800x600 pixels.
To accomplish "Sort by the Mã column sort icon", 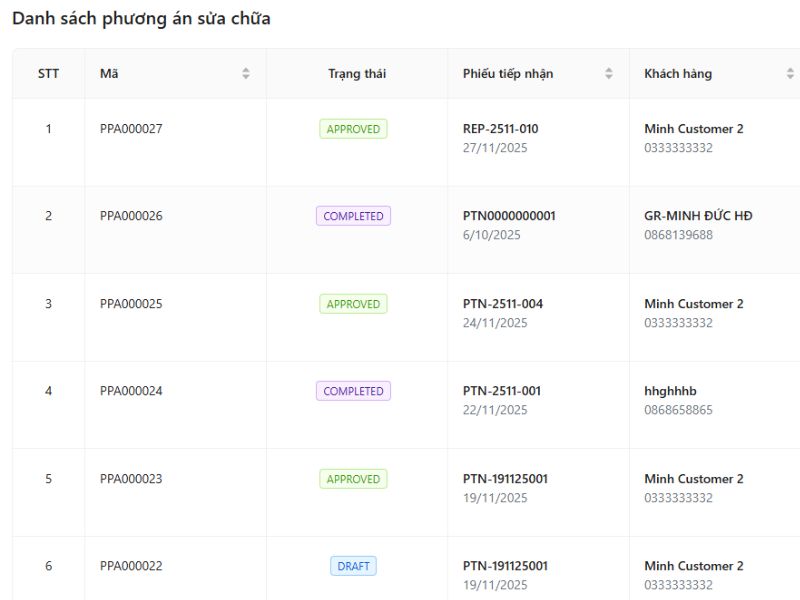I will [246, 74].
